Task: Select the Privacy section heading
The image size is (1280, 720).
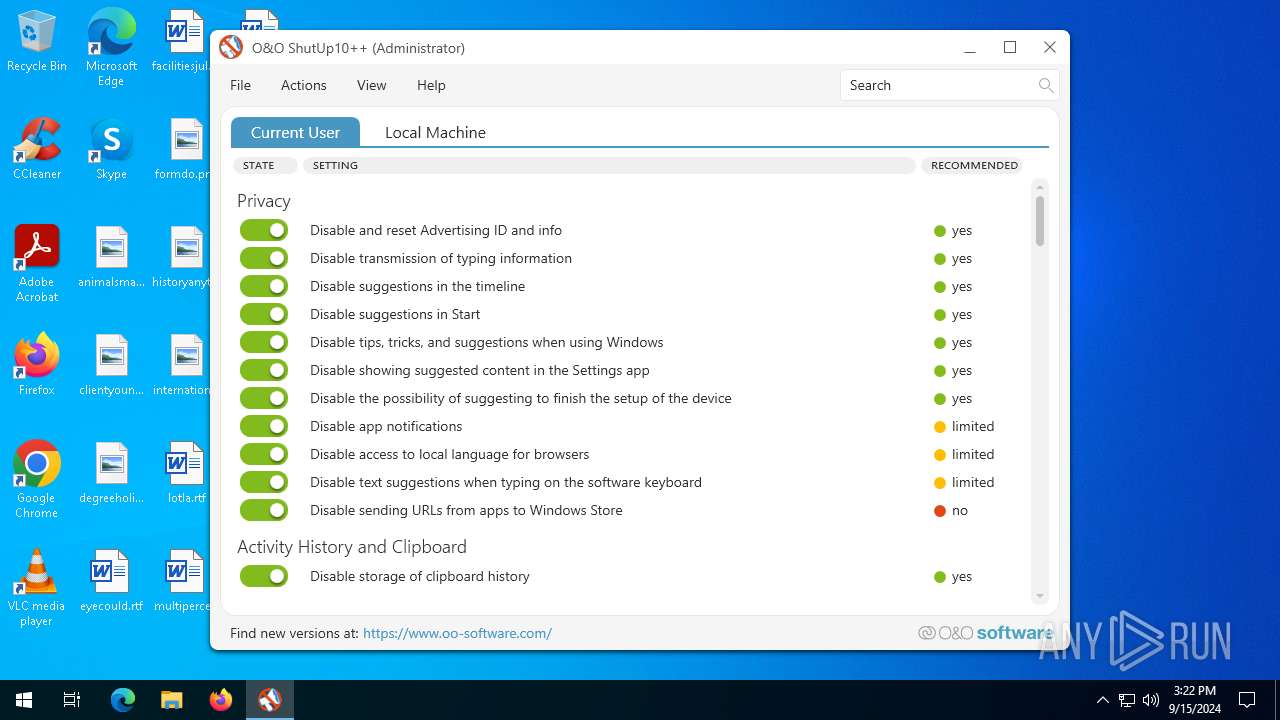Action: point(264,201)
